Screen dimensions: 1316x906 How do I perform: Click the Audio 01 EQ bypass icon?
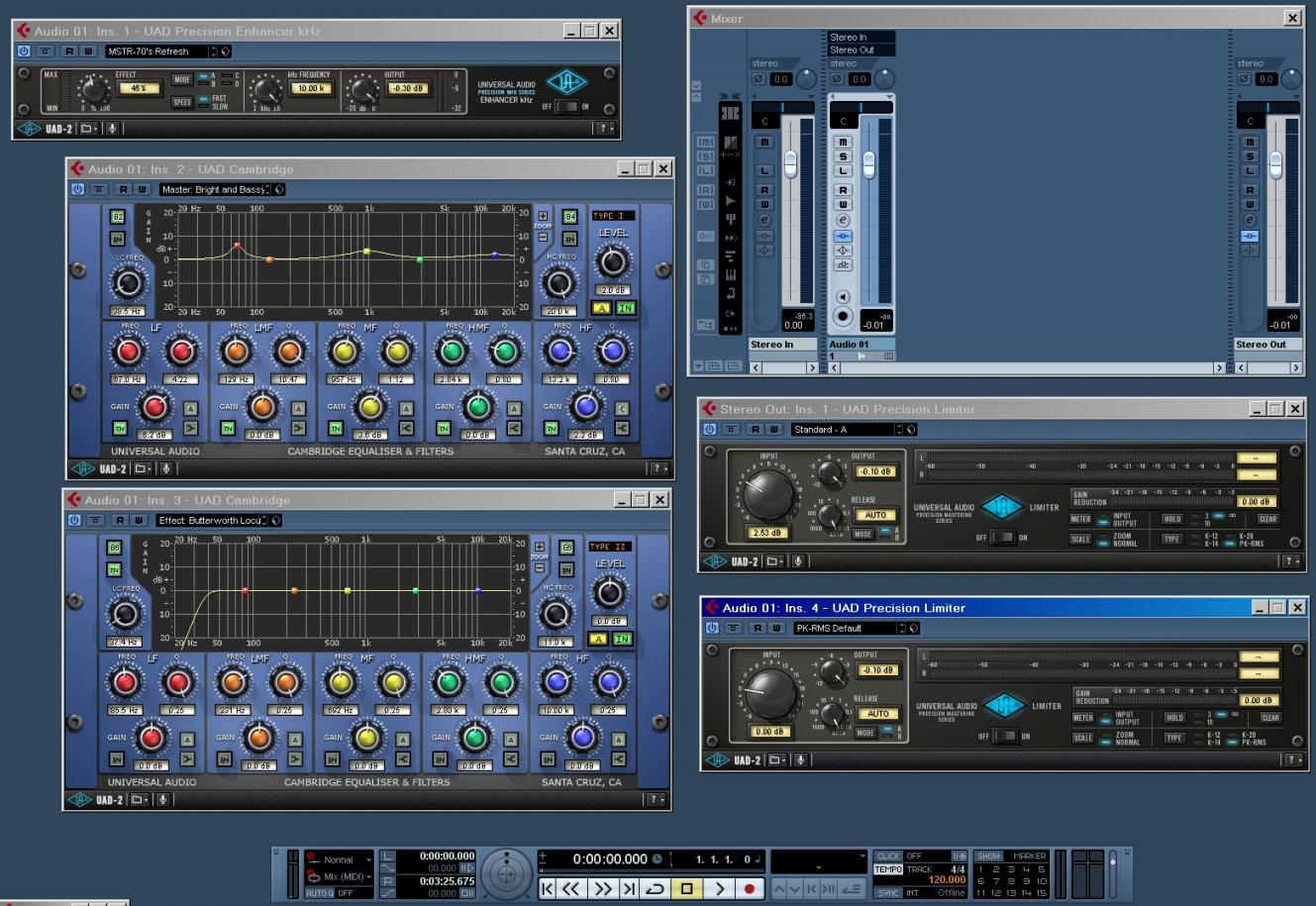click(844, 251)
